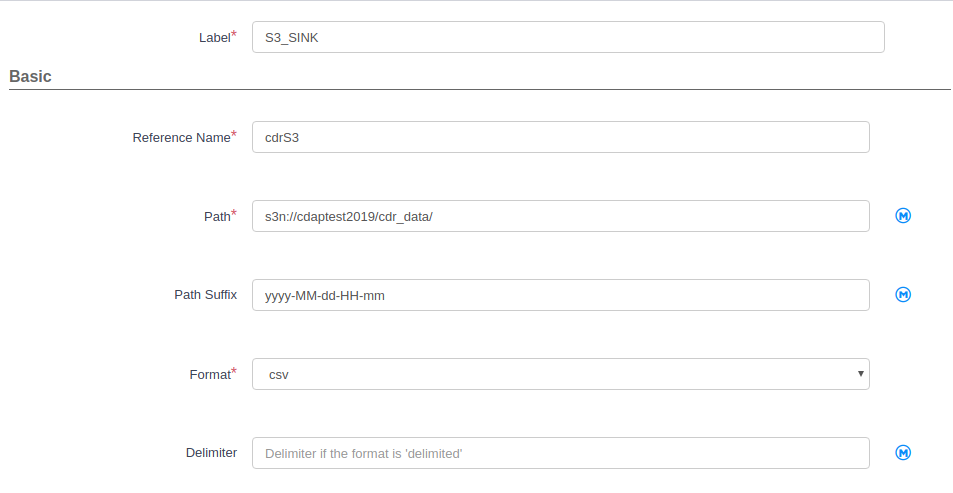953x493 pixels.
Task: Edit the Path Suffix yyyy-MM-dd-HH-mm field
Action: click(x=560, y=295)
